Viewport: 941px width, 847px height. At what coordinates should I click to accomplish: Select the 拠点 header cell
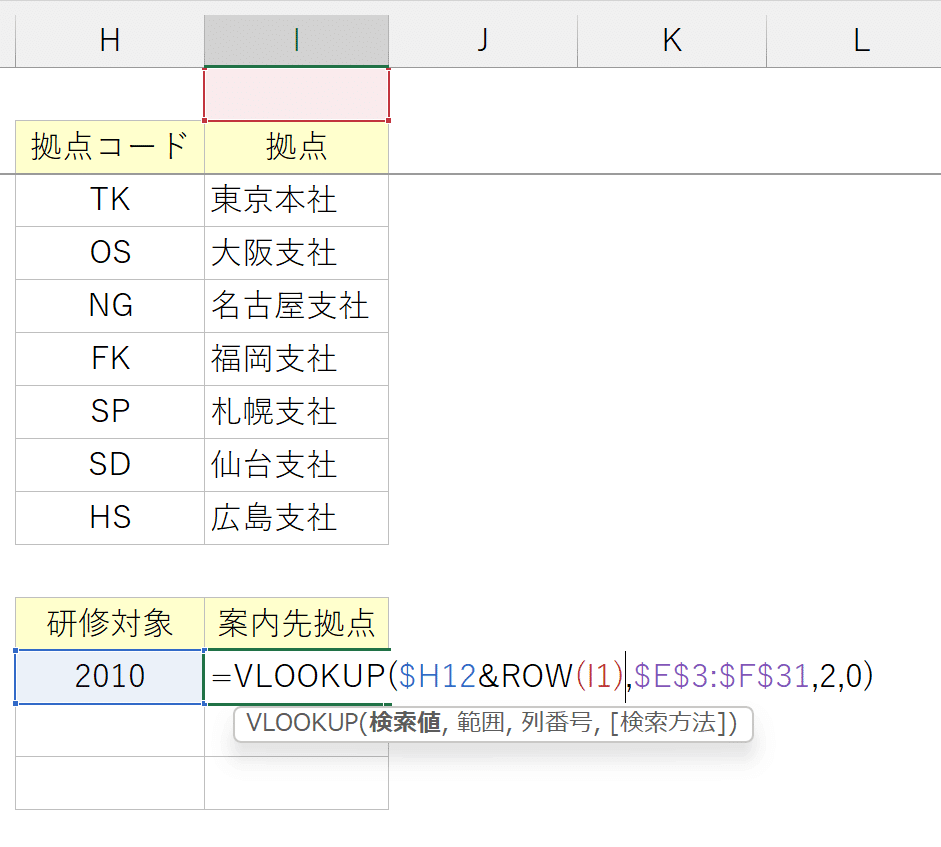pyautogui.click(x=295, y=146)
